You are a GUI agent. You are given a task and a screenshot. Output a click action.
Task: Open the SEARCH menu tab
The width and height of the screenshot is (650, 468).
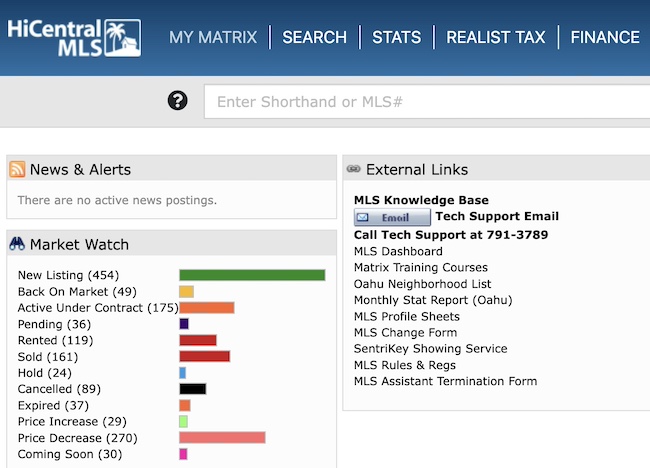(x=315, y=37)
